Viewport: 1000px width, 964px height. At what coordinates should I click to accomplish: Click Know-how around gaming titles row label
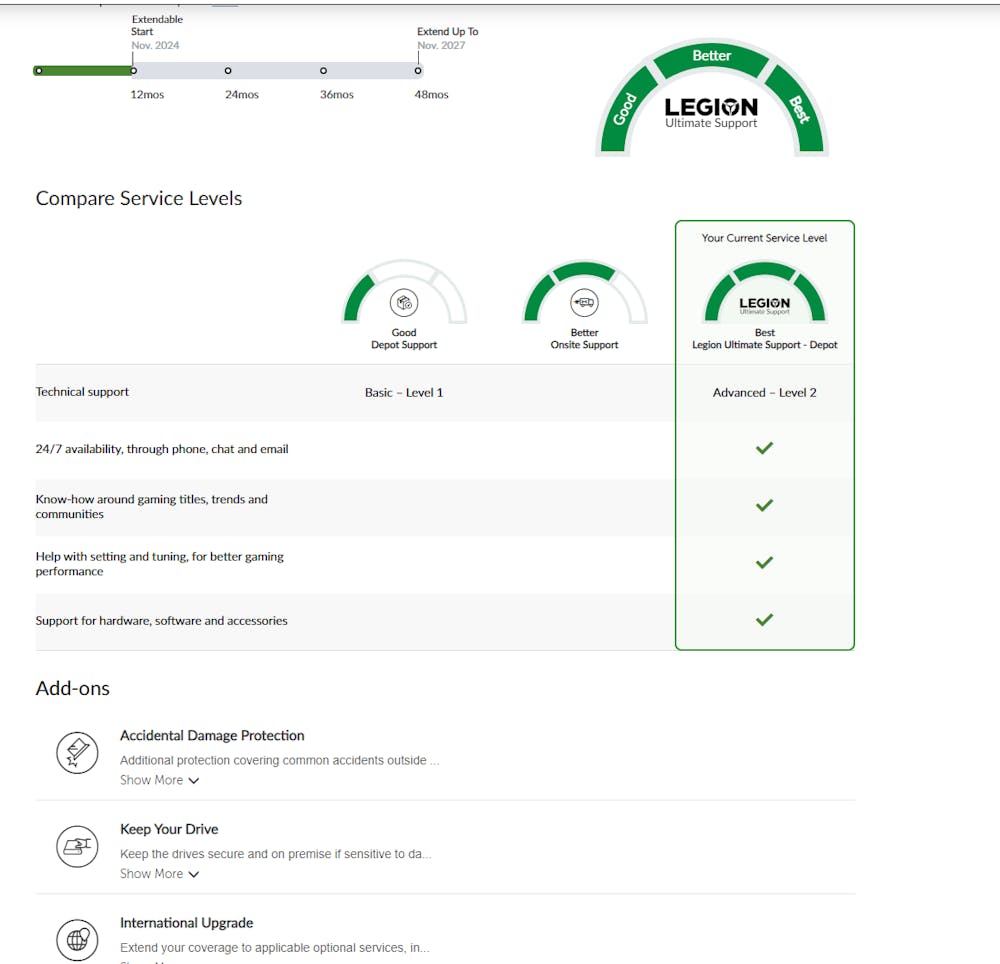coord(152,506)
